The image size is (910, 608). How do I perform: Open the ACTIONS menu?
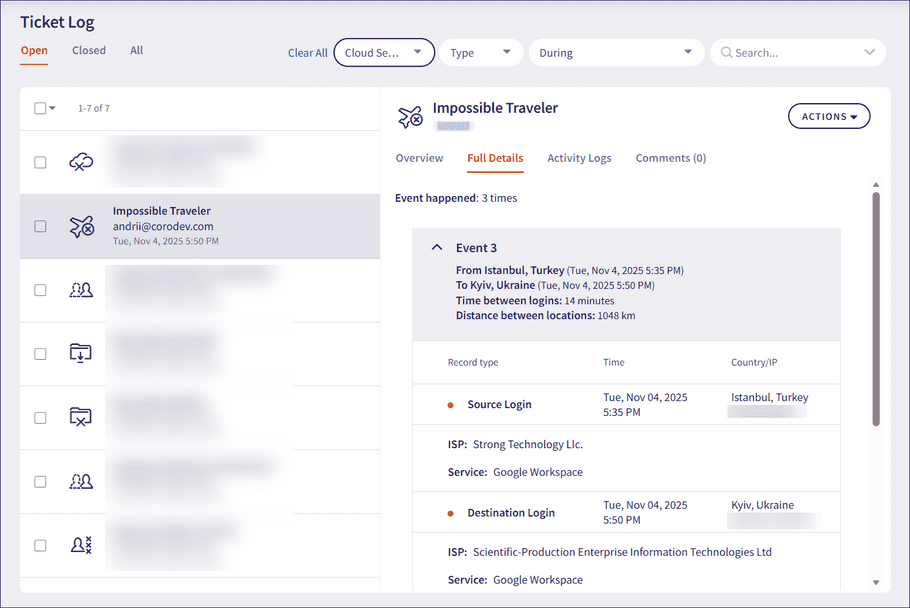coord(828,116)
